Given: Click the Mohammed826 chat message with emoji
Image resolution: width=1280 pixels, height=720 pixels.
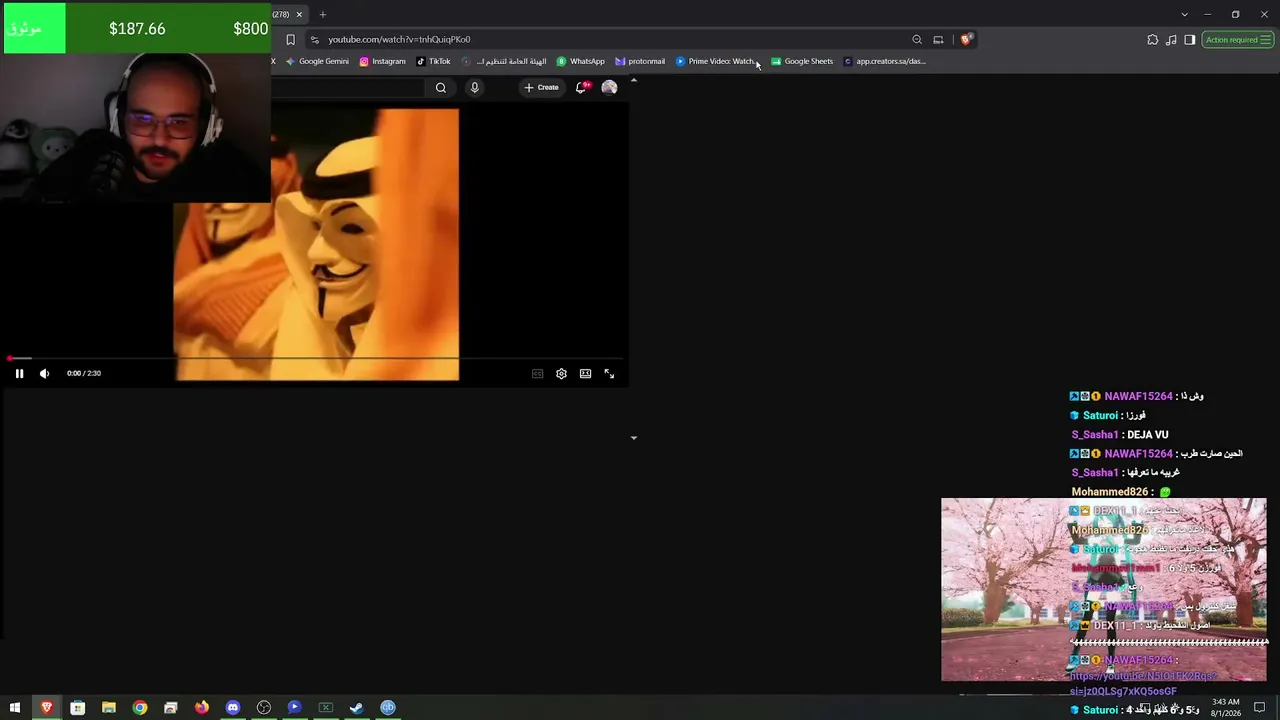Looking at the screenshot, I should point(1121,492).
